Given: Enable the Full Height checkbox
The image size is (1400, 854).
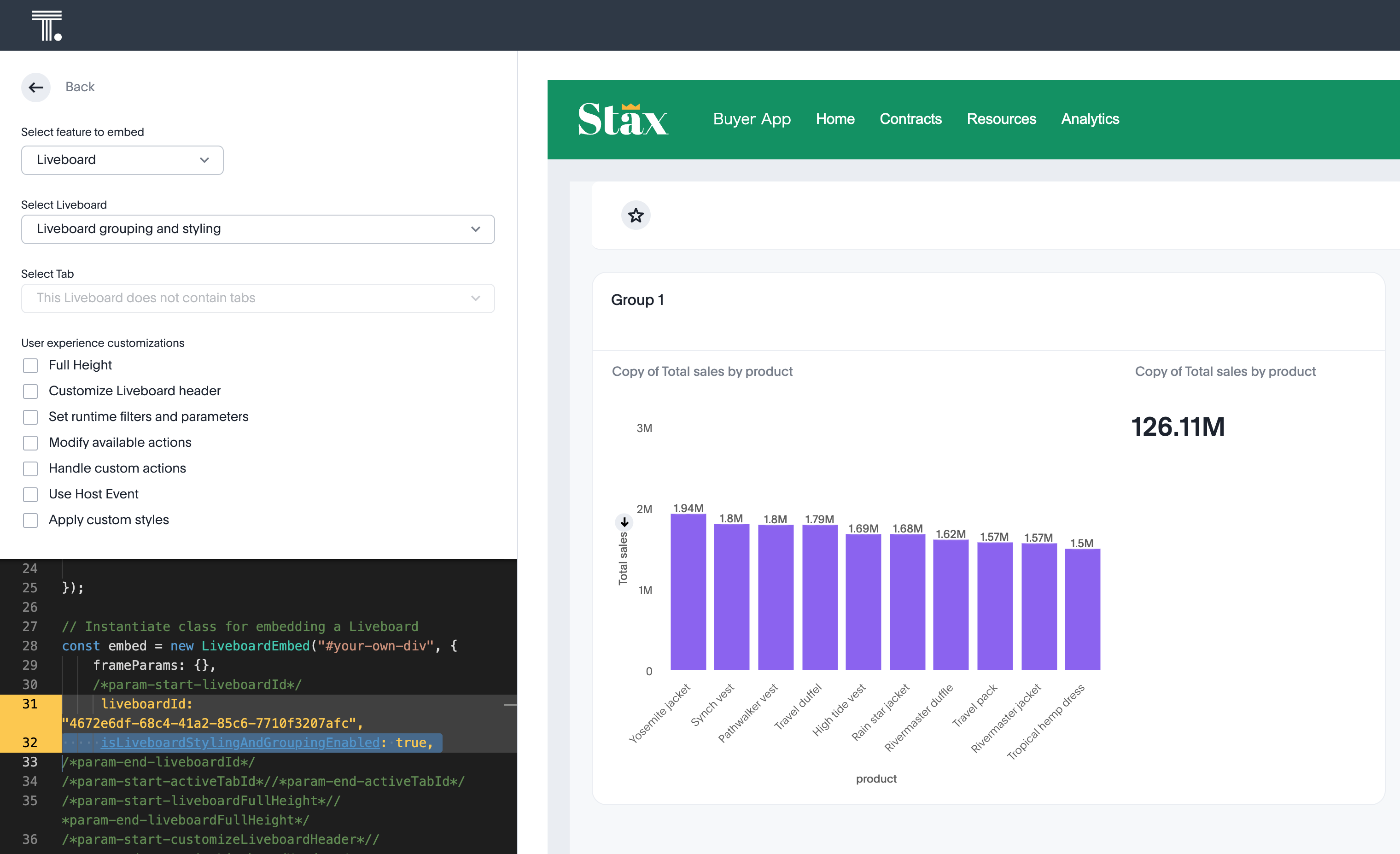Looking at the screenshot, I should pyautogui.click(x=30, y=365).
